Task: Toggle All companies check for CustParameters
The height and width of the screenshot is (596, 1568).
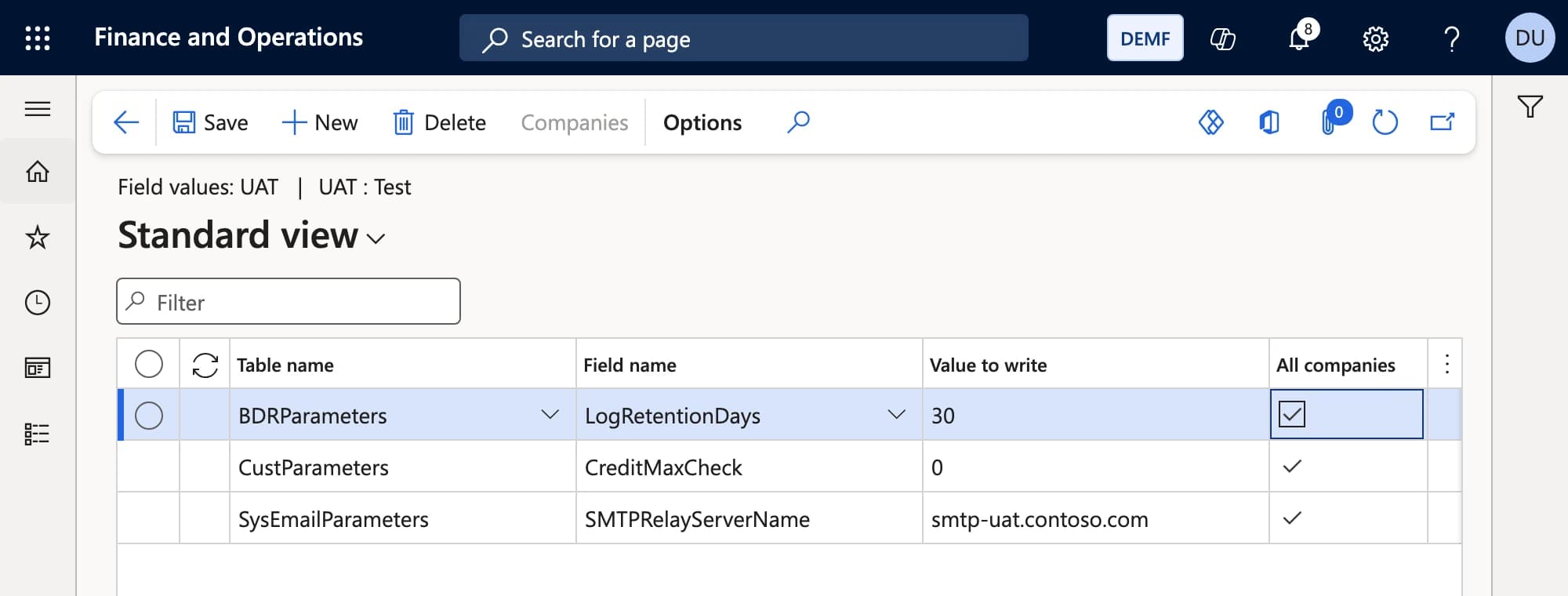Action: click(x=1292, y=467)
